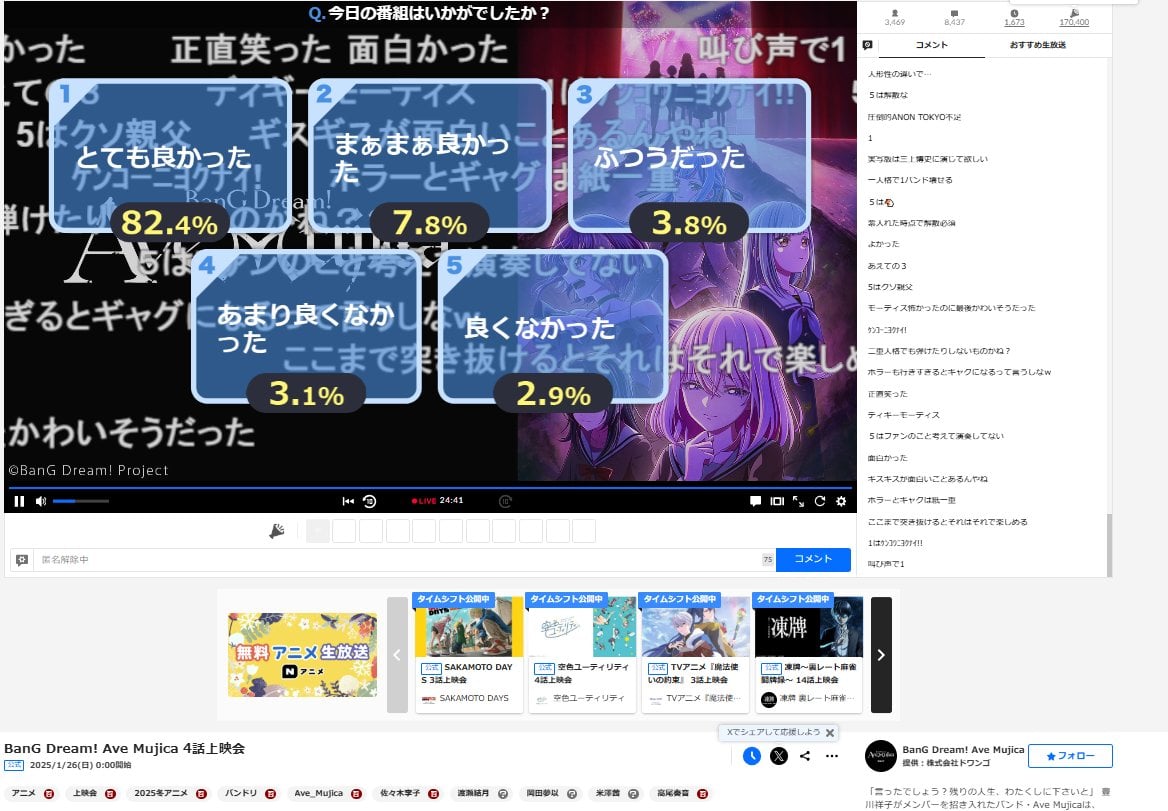
Task: Open the 米澤茜 tag
Action: [608, 793]
